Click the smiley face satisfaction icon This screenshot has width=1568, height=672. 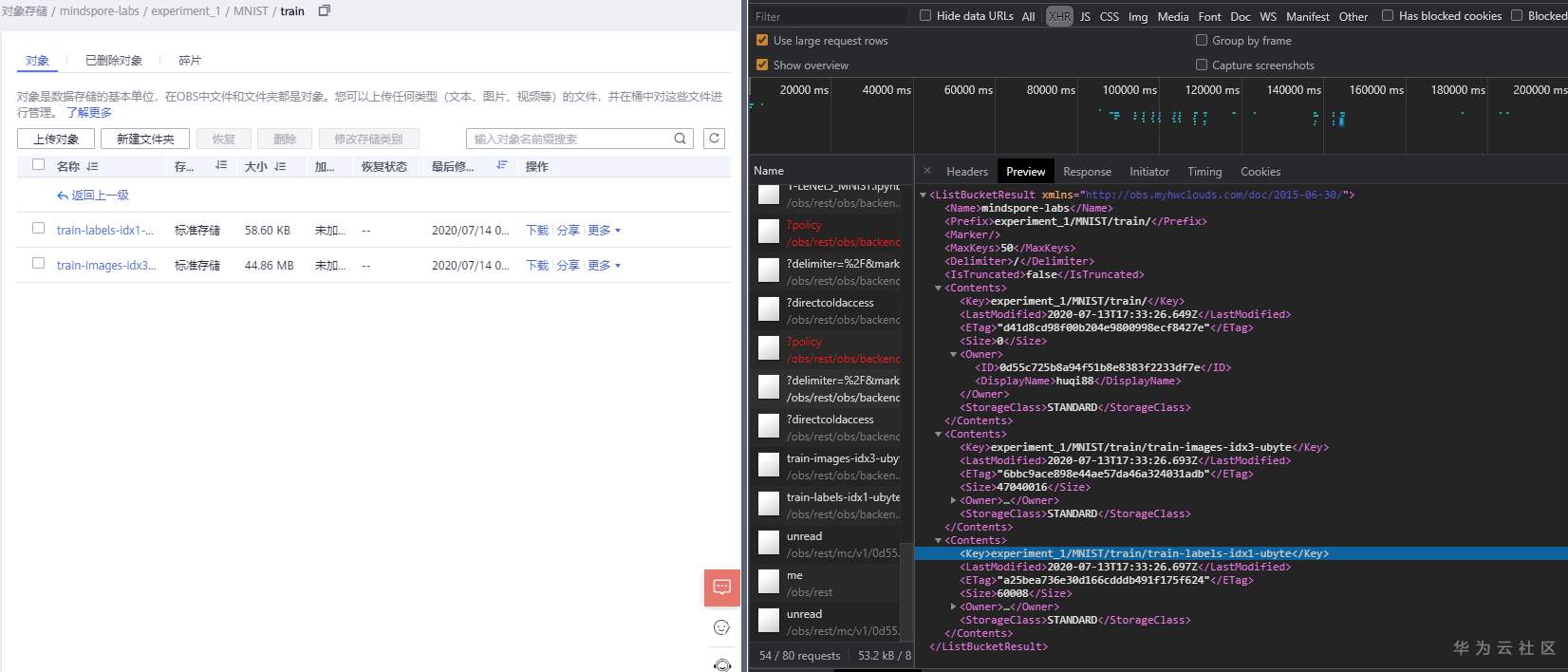coord(721,627)
